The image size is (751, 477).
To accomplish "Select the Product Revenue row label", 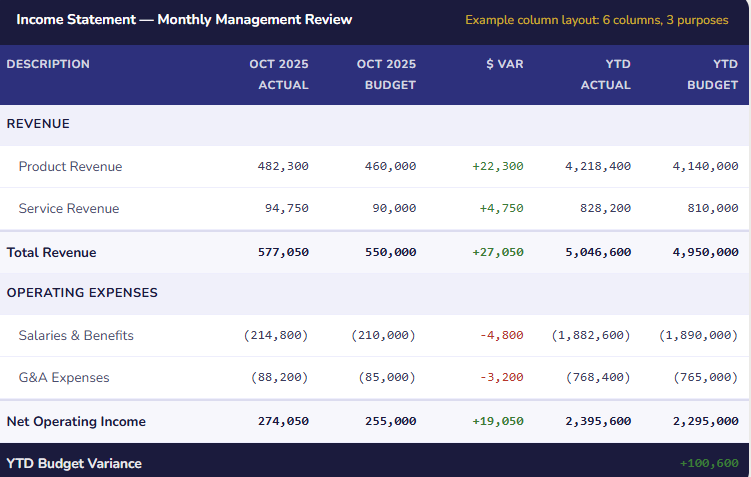I will pos(70,166).
